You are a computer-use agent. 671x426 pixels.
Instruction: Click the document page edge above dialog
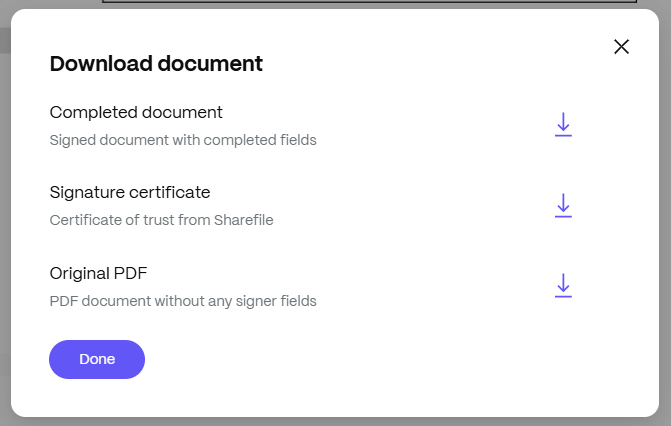(x=380, y=3)
